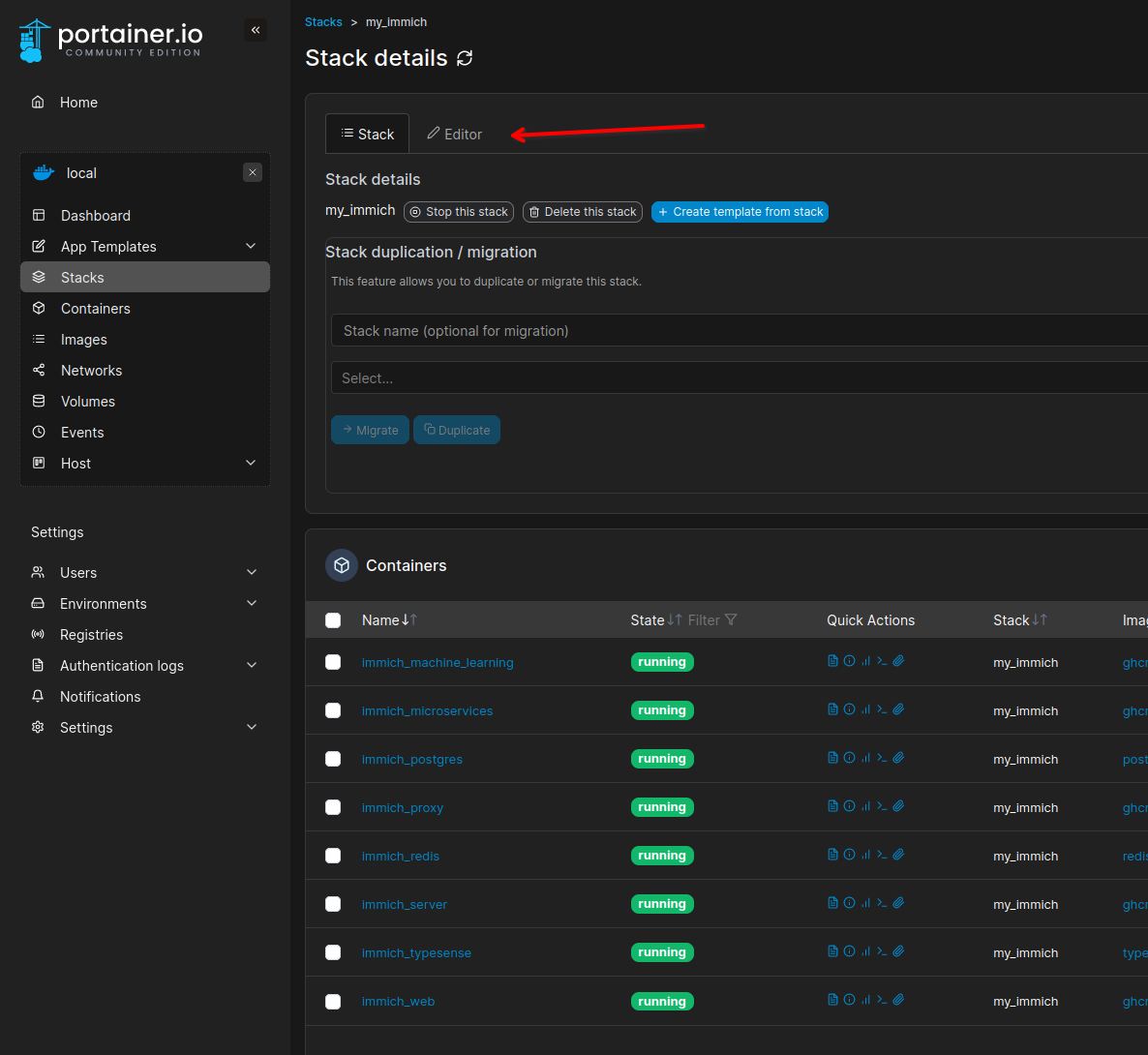
Task: Click the Migrate button
Action: (x=371, y=430)
